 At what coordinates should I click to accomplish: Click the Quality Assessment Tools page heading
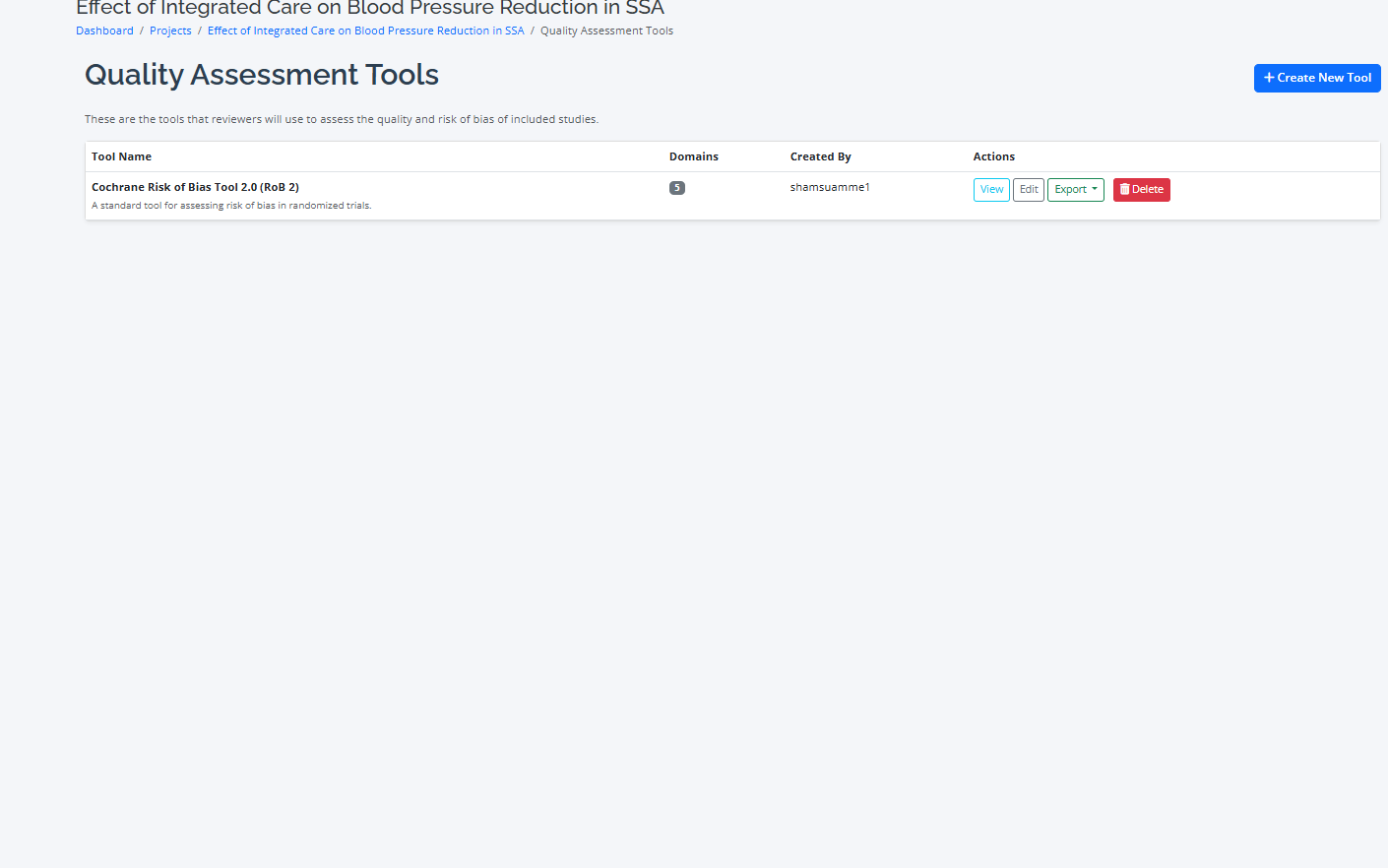[x=262, y=75]
